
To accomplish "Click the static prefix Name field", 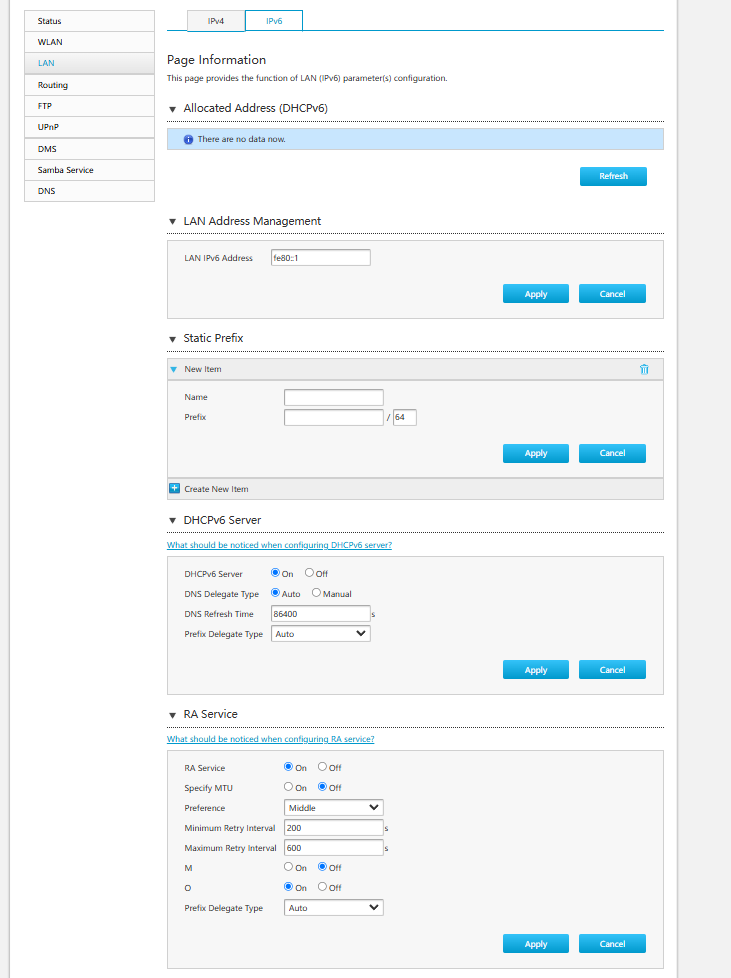I will coord(333,397).
